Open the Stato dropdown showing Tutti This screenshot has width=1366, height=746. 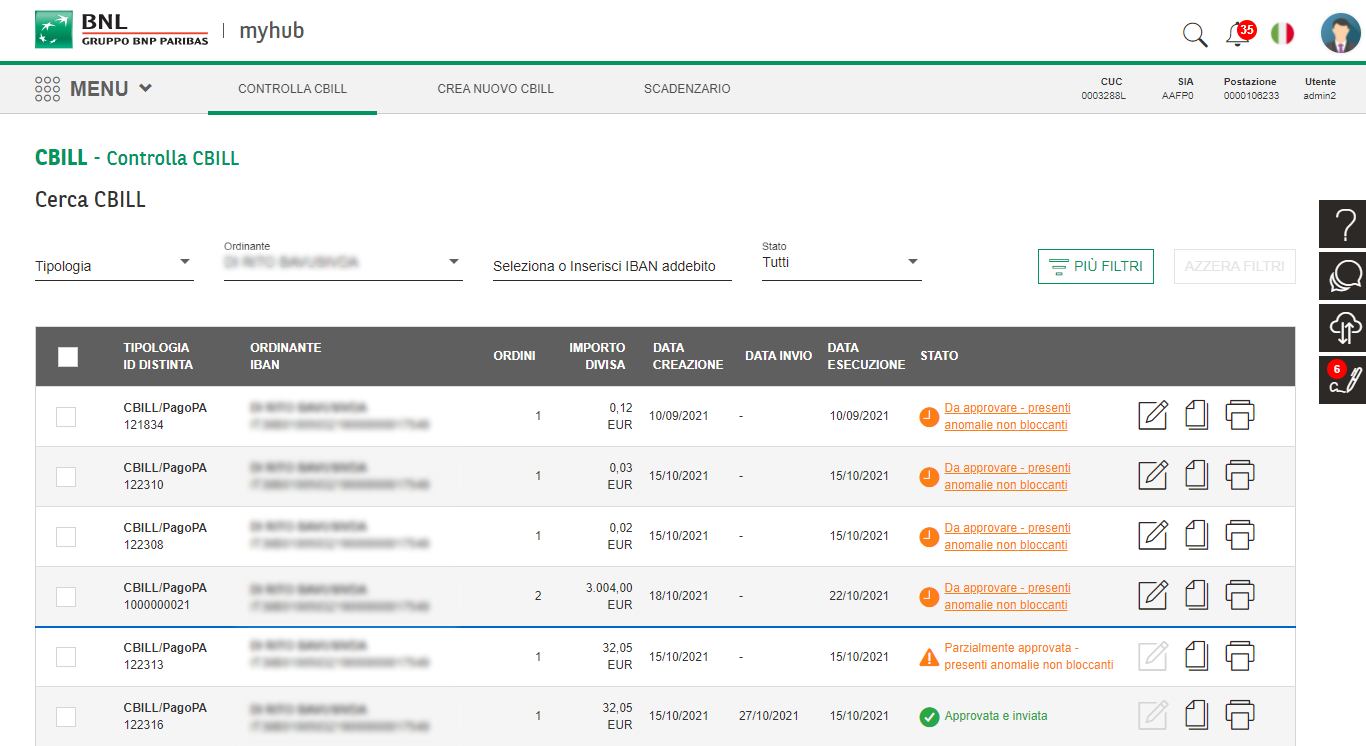click(841, 263)
